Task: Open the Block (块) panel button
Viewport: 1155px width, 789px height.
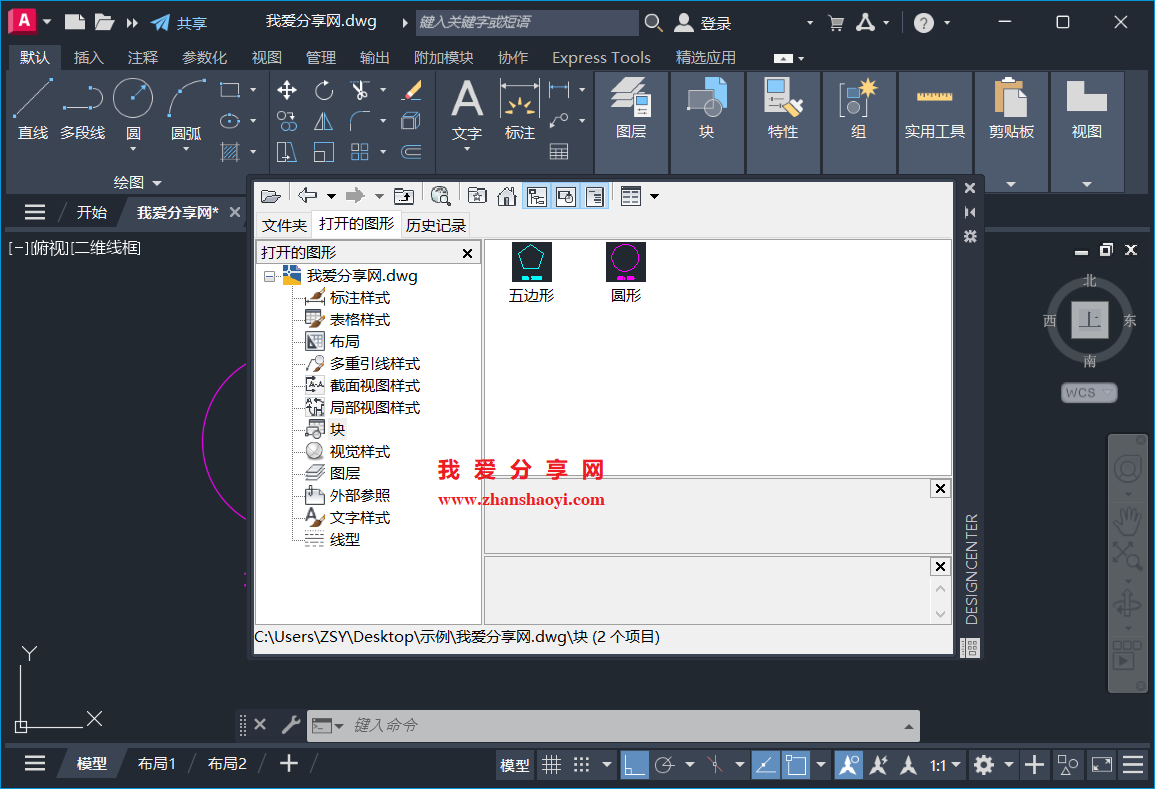Action: [707, 109]
